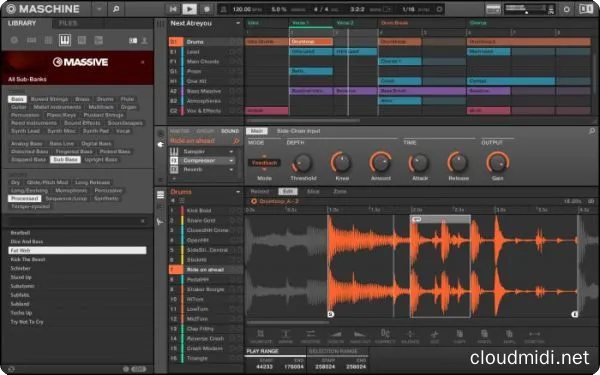
Task: Adjust the Threshold knob
Action: [303, 163]
